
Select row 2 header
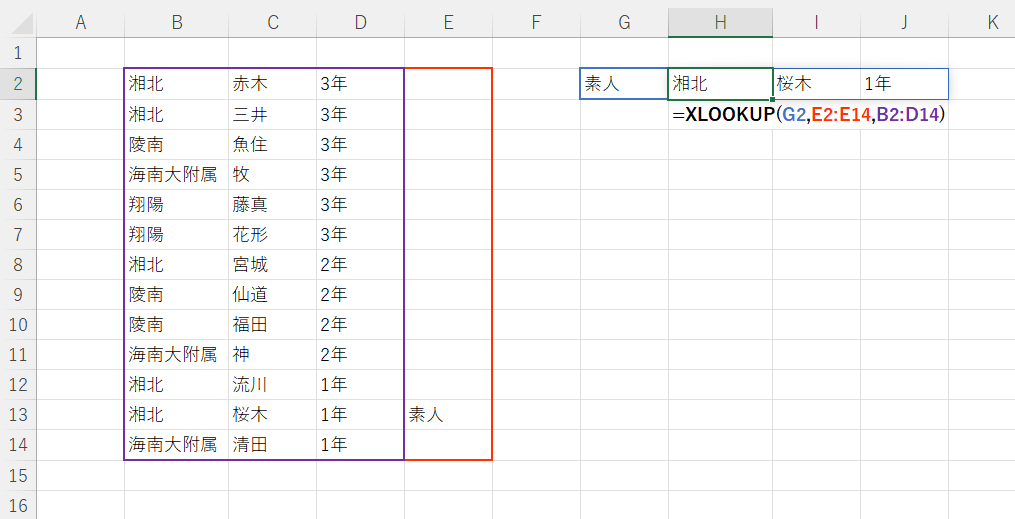pyautogui.click(x=18, y=83)
